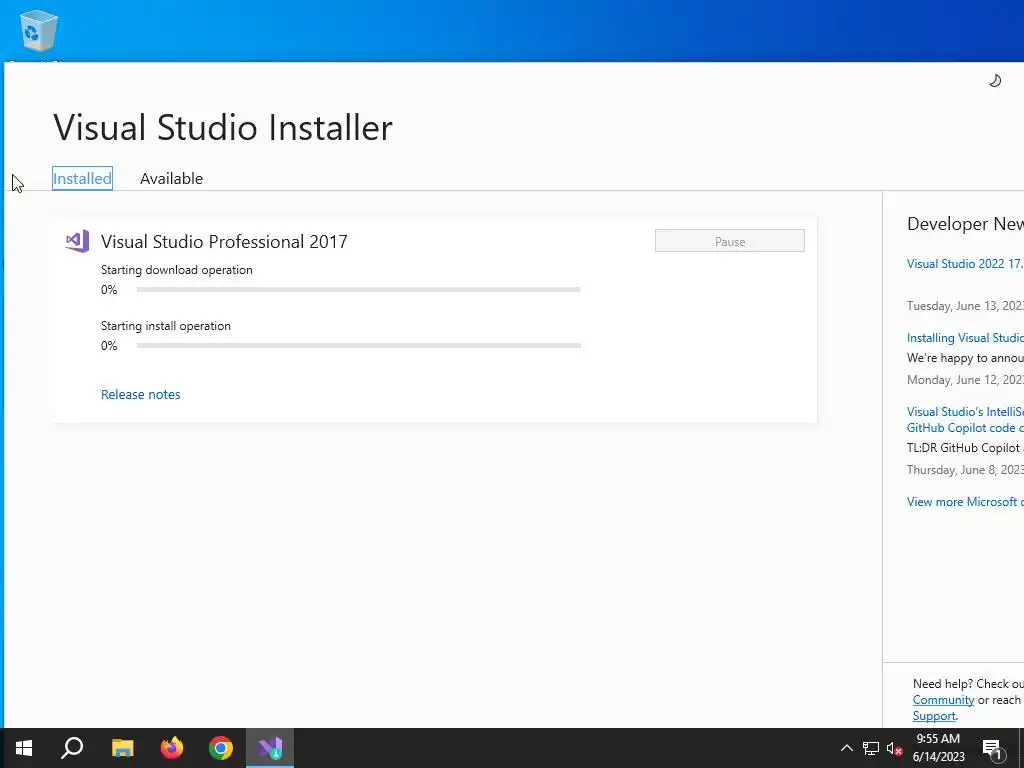Screen dimensions: 1024x768
Task: Select the Visual Studio Installer taskbar icon
Action: [270, 748]
